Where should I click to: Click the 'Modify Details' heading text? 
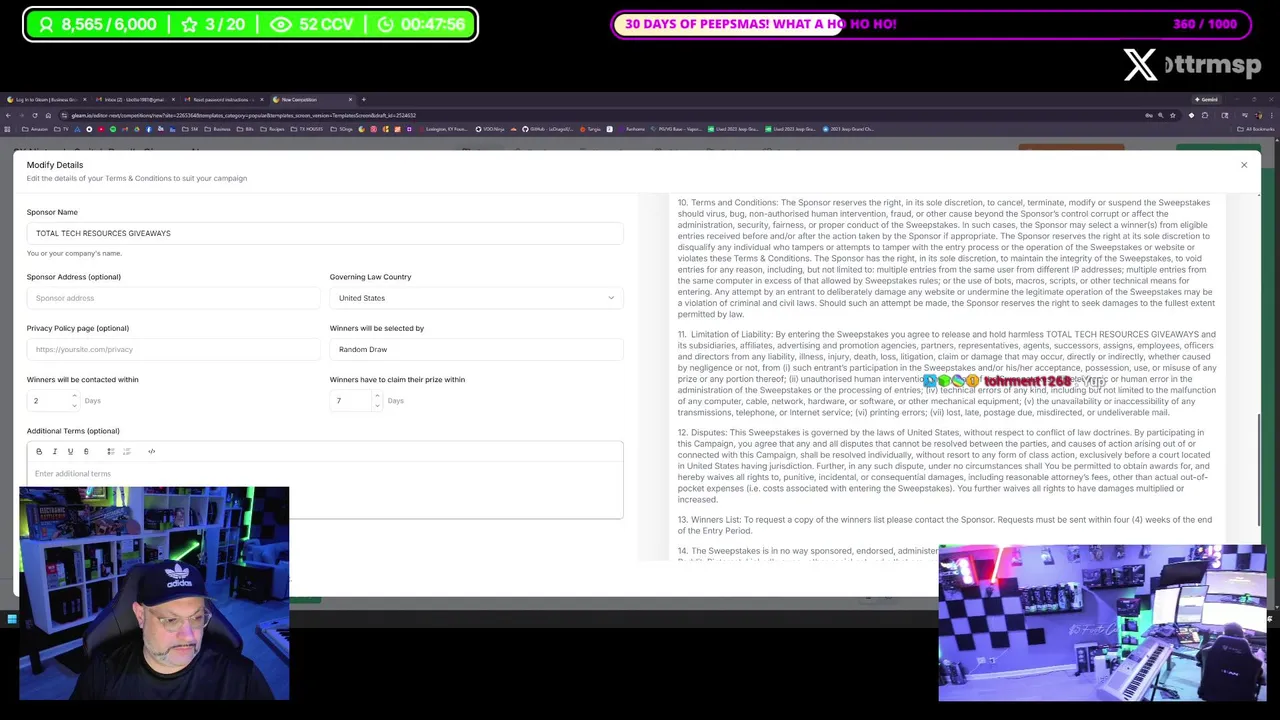(55, 165)
